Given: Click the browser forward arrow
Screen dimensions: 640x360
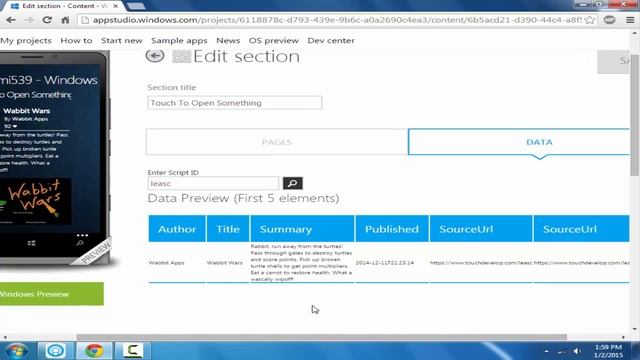Looking at the screenshot, I should click(x=29, y=20).
